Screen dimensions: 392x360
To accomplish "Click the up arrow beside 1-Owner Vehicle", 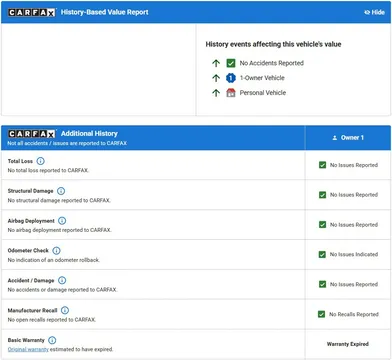I will [x=216, y=78].
